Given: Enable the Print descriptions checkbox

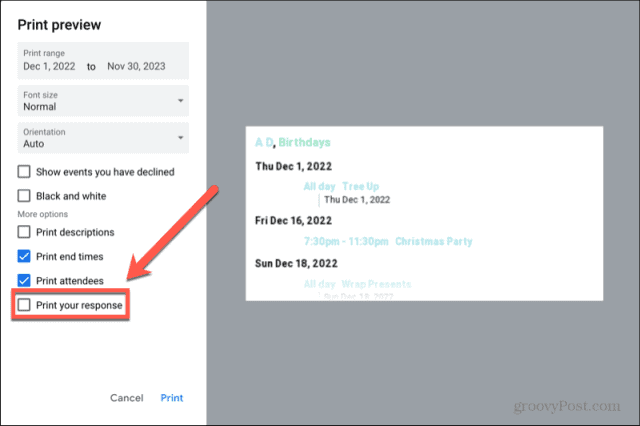Looking at the screenshot, I should pyautogui.click(x=24, y=232).
